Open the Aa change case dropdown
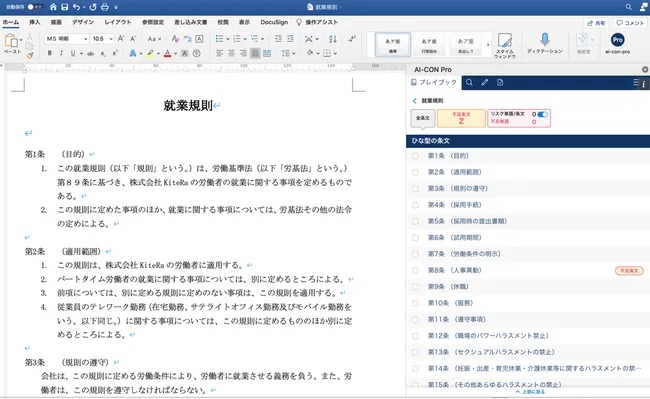The image size is (650, 399). [154, 39]
